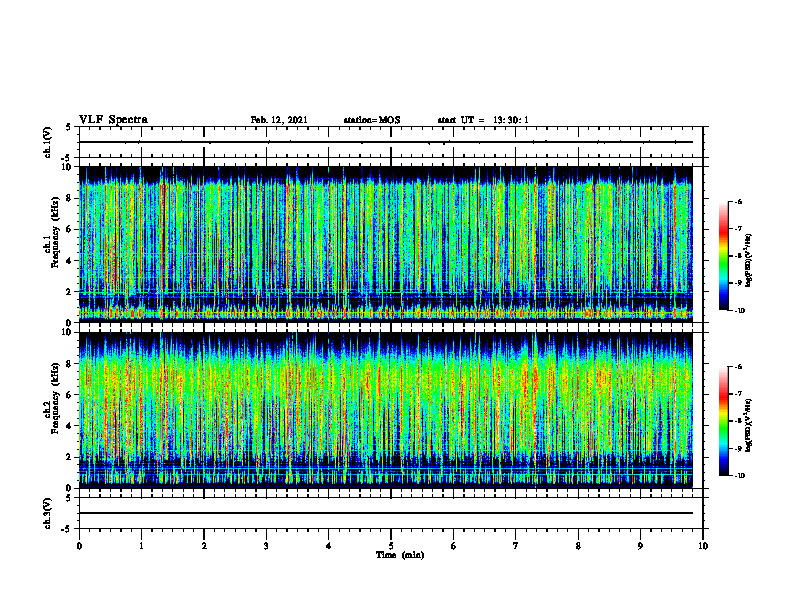Click the "5" tick on ch.1(V) axis

tap(68, 127)
